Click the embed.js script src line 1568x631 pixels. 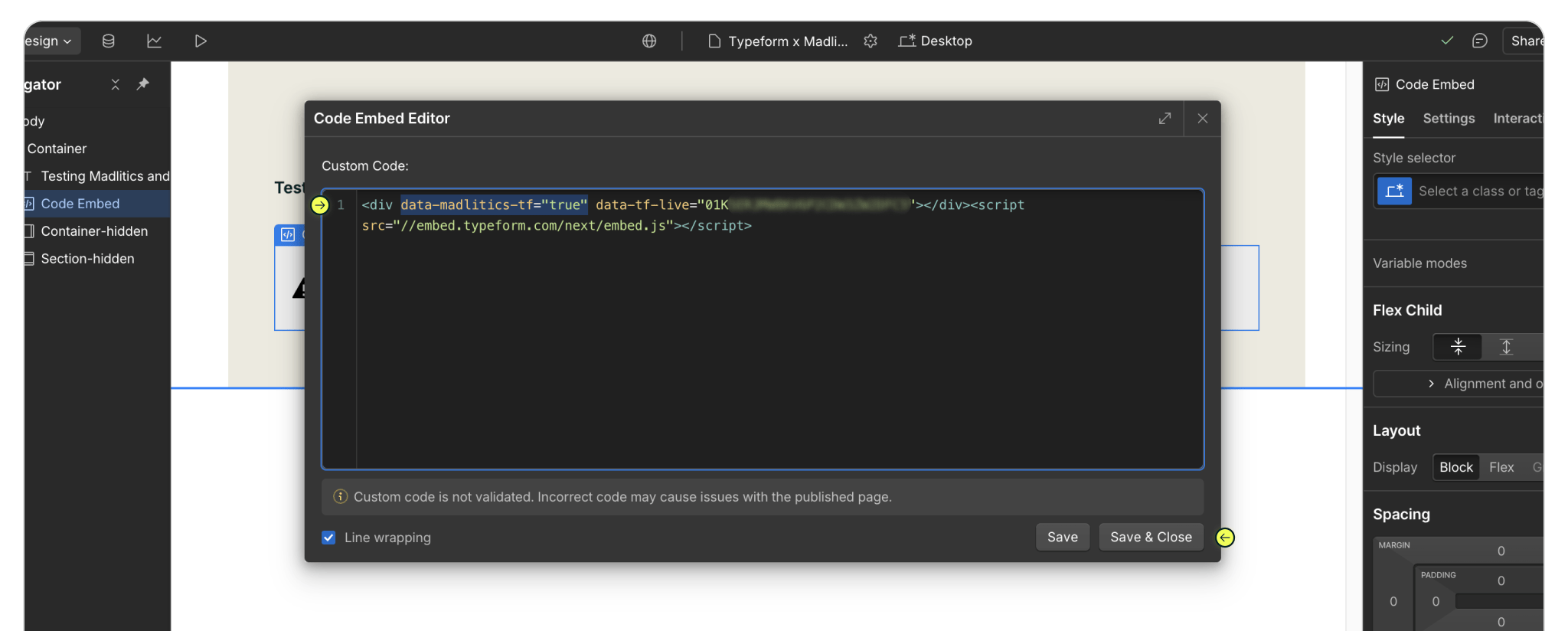(557, 225)
